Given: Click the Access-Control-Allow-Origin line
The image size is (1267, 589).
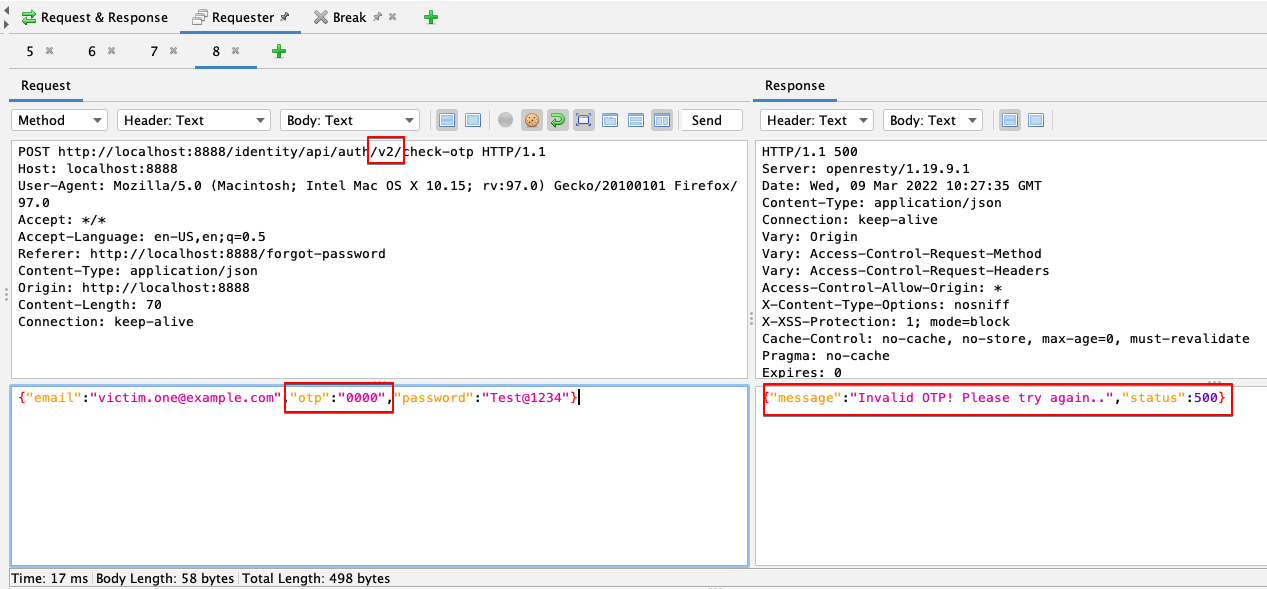Looking at the screenshot, I should click(881, 288).
